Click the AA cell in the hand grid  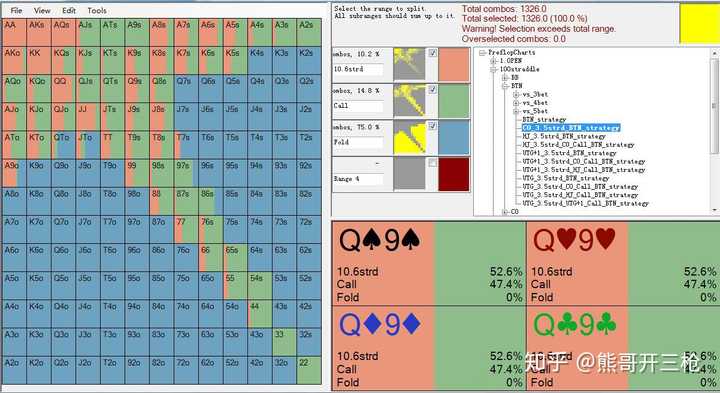(x=14, y=32)
